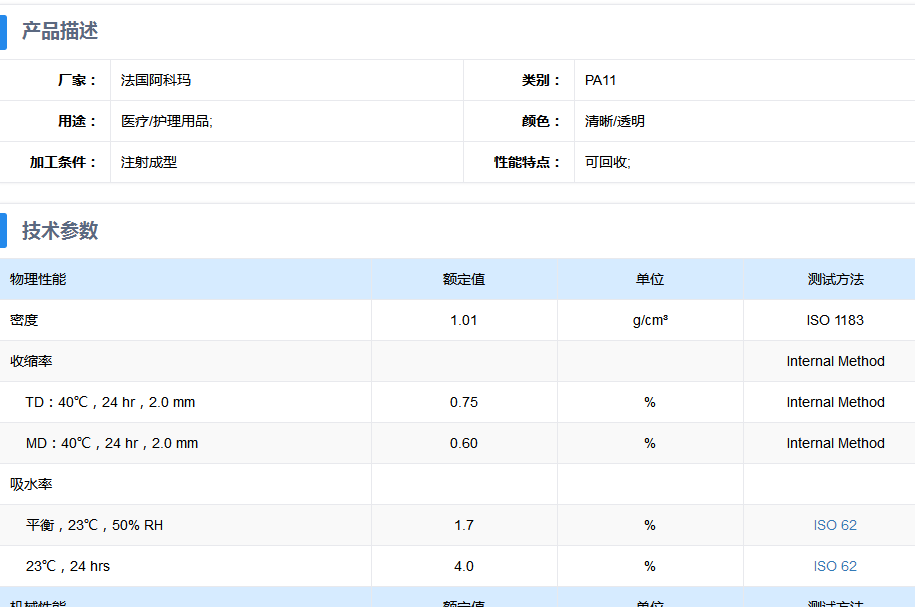
Task: Click the 单位 header of 物理性能 table
Action: coord(650,279)
